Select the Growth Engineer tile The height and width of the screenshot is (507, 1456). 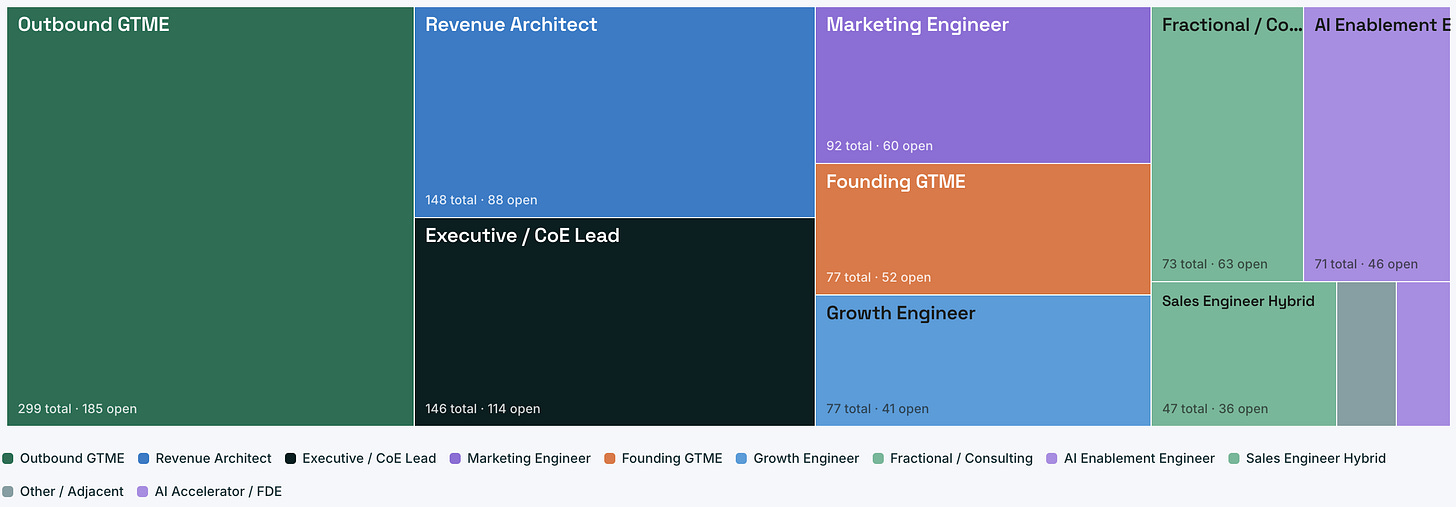(983, 360)
